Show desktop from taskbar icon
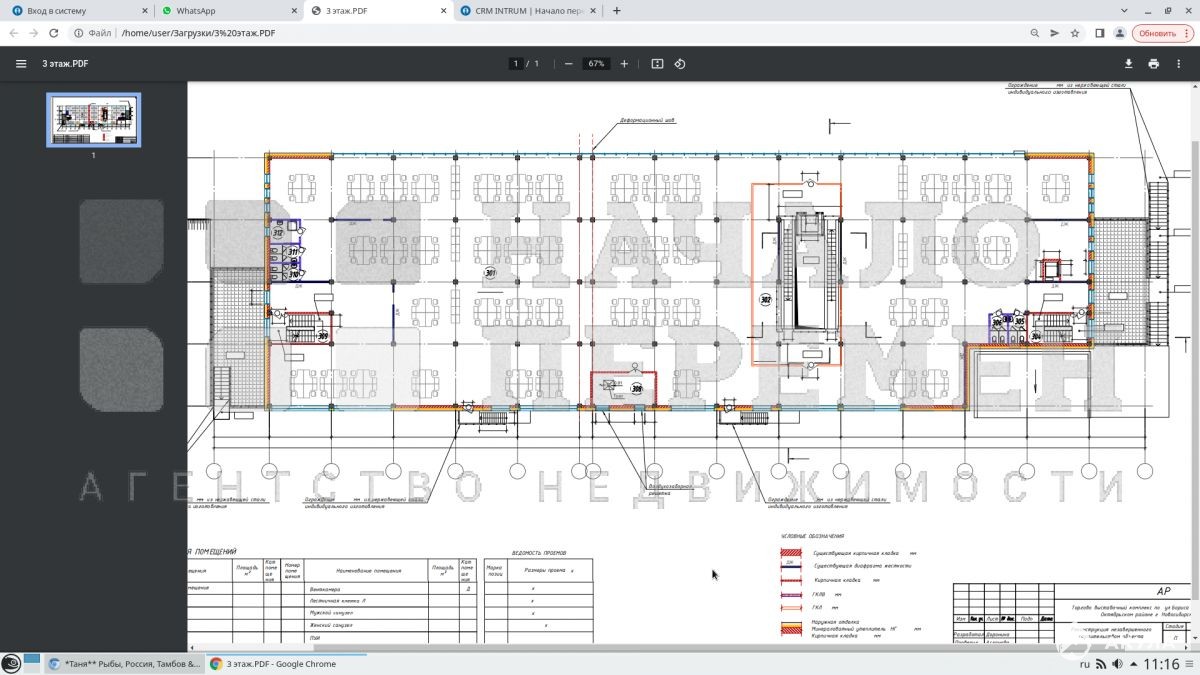1200x675 pixels. pyautogui.click(x=32, y=664)
